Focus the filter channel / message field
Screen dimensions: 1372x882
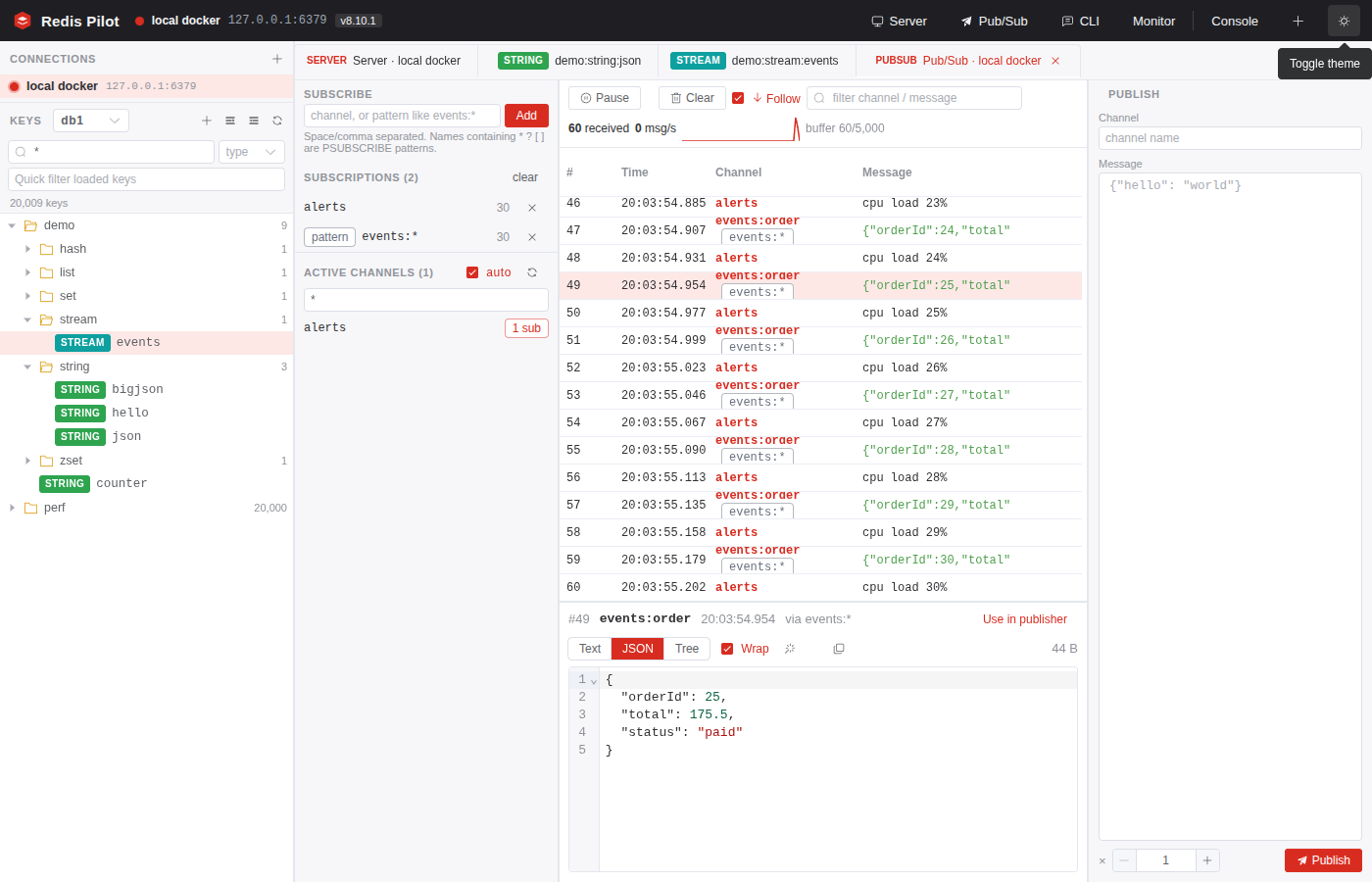tap(914, 98)
